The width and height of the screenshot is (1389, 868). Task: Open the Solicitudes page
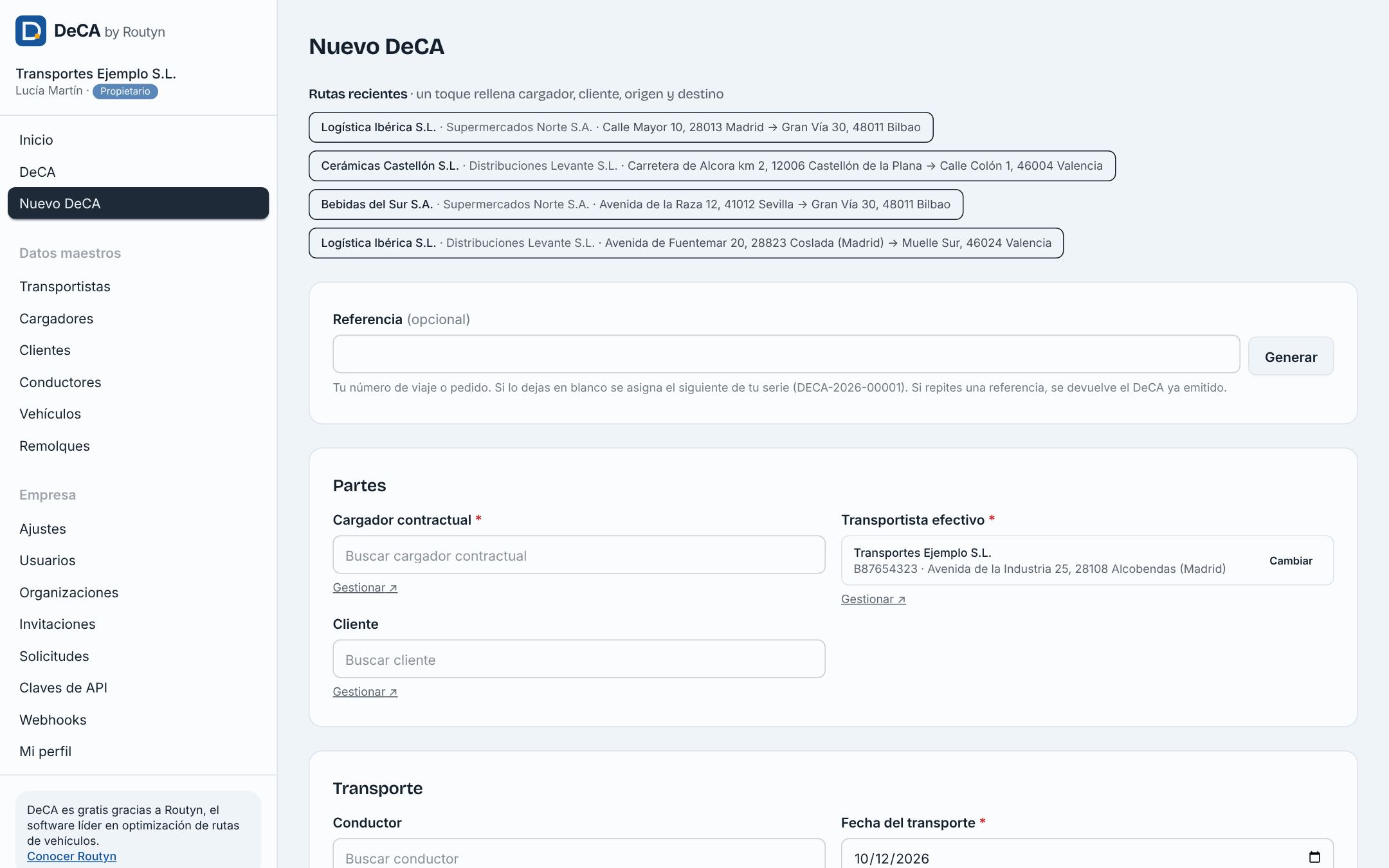pyautogui.click(x=138, y=656)
